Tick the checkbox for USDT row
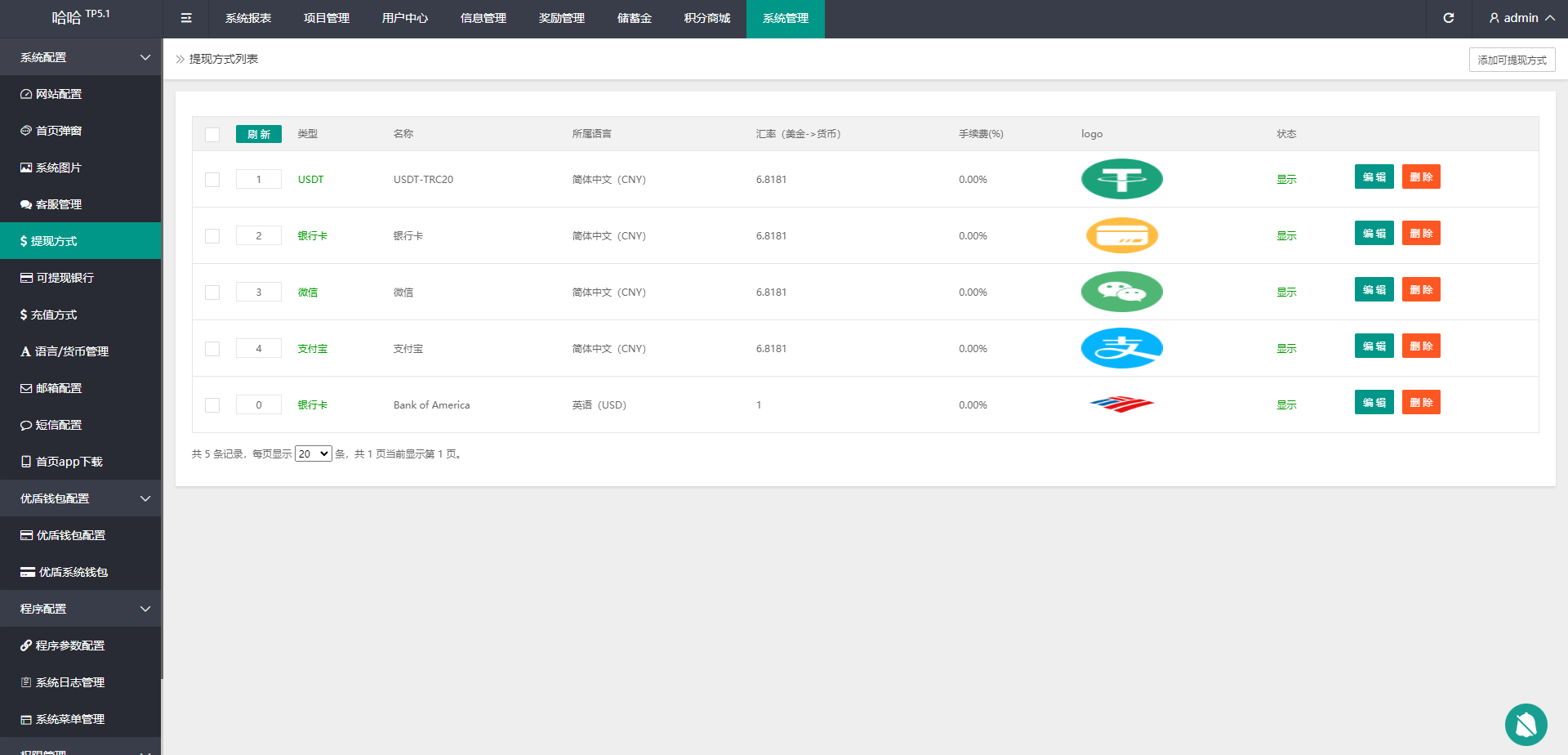 212,180
